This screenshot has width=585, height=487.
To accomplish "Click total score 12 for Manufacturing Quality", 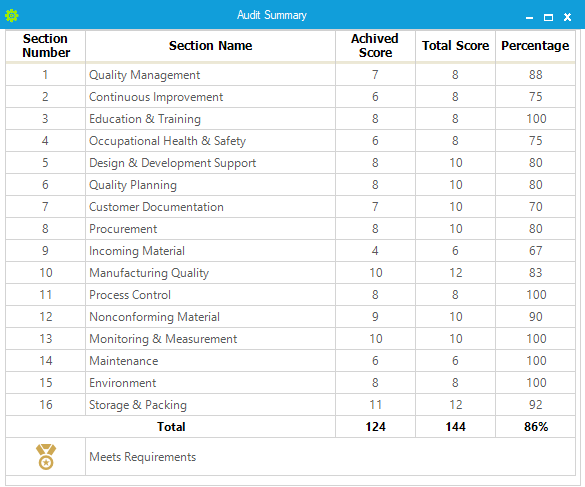I will point(456,273).
